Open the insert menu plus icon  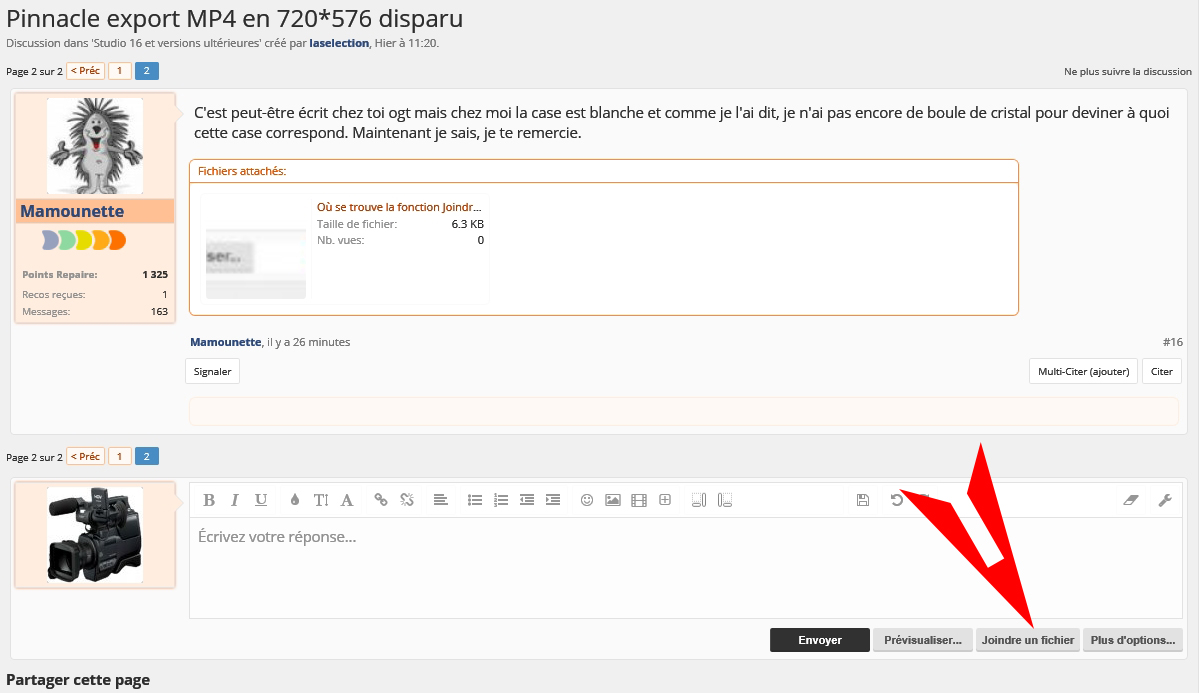pyautogui.click(x=665, y=500)
